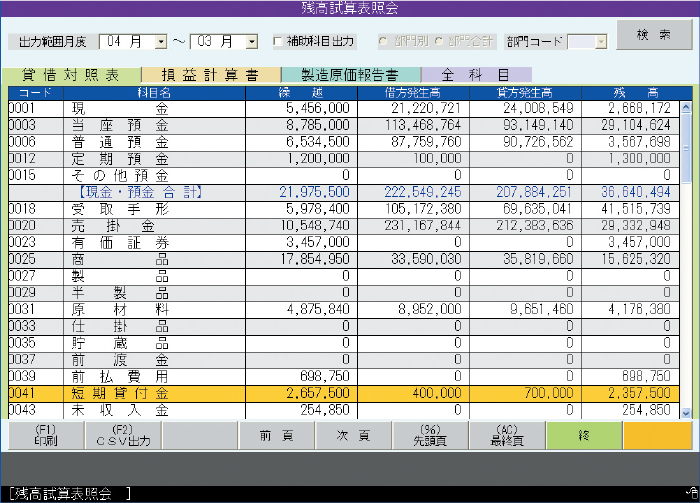Jump to last page with 最終頁
The width and height of the screenshot is (700, 503).
click(x=507, y=435)
